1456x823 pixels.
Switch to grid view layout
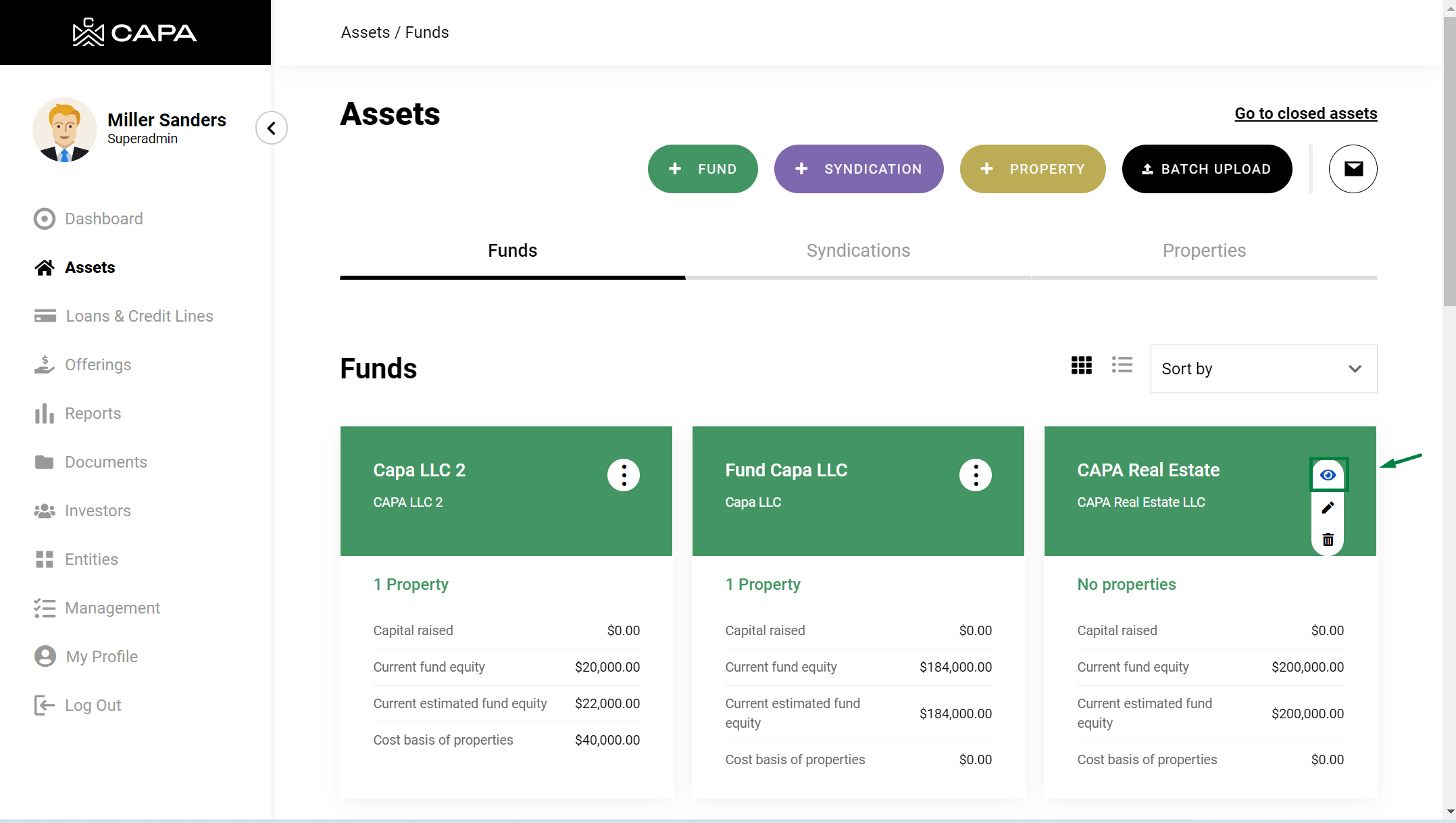tap(1081, 366)
